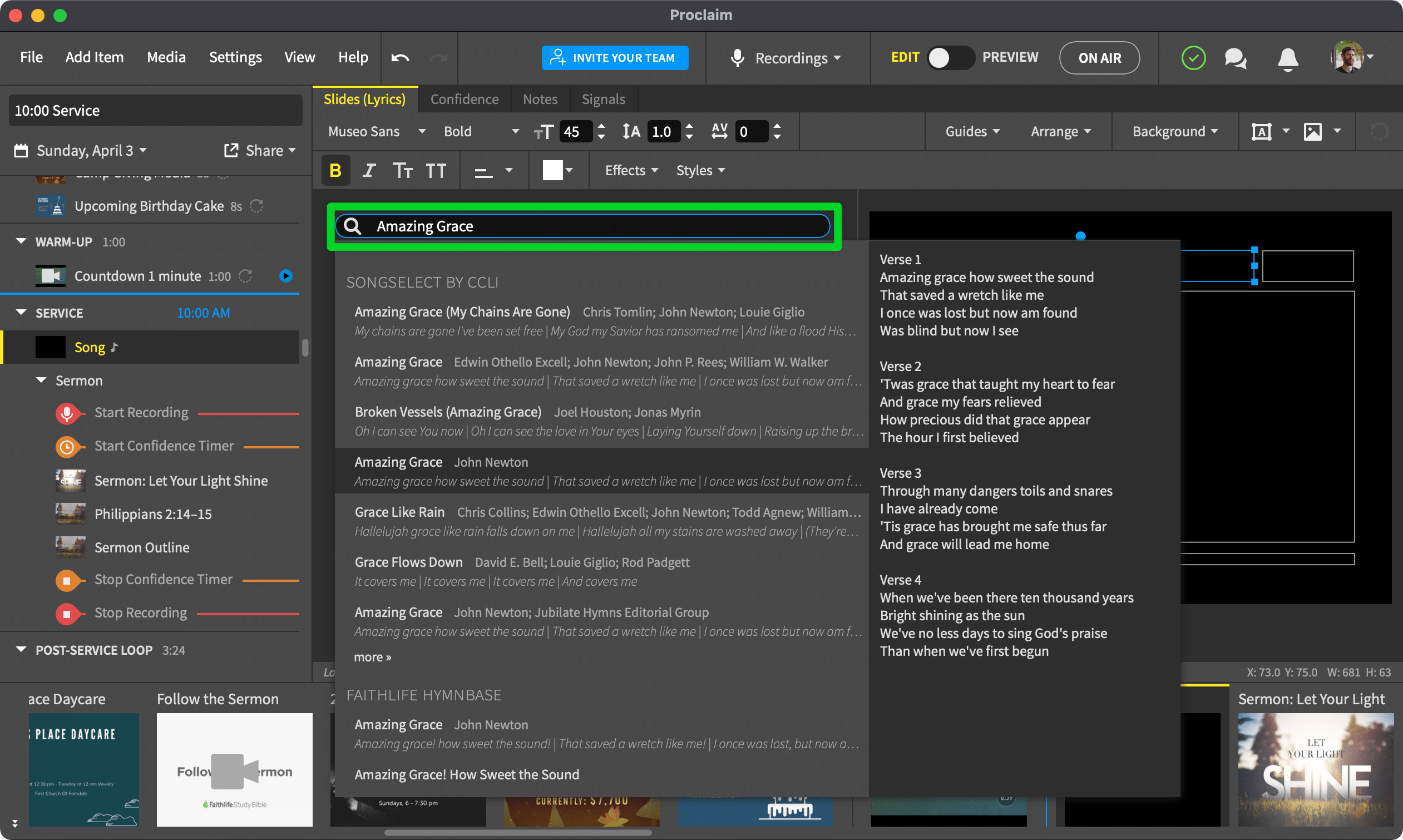Image resolution: width=1403 pixels, height=840 pixels.
Task: Select the Sermon: Let Your Light thumbnail
Action: click(x=1315, y=770)
